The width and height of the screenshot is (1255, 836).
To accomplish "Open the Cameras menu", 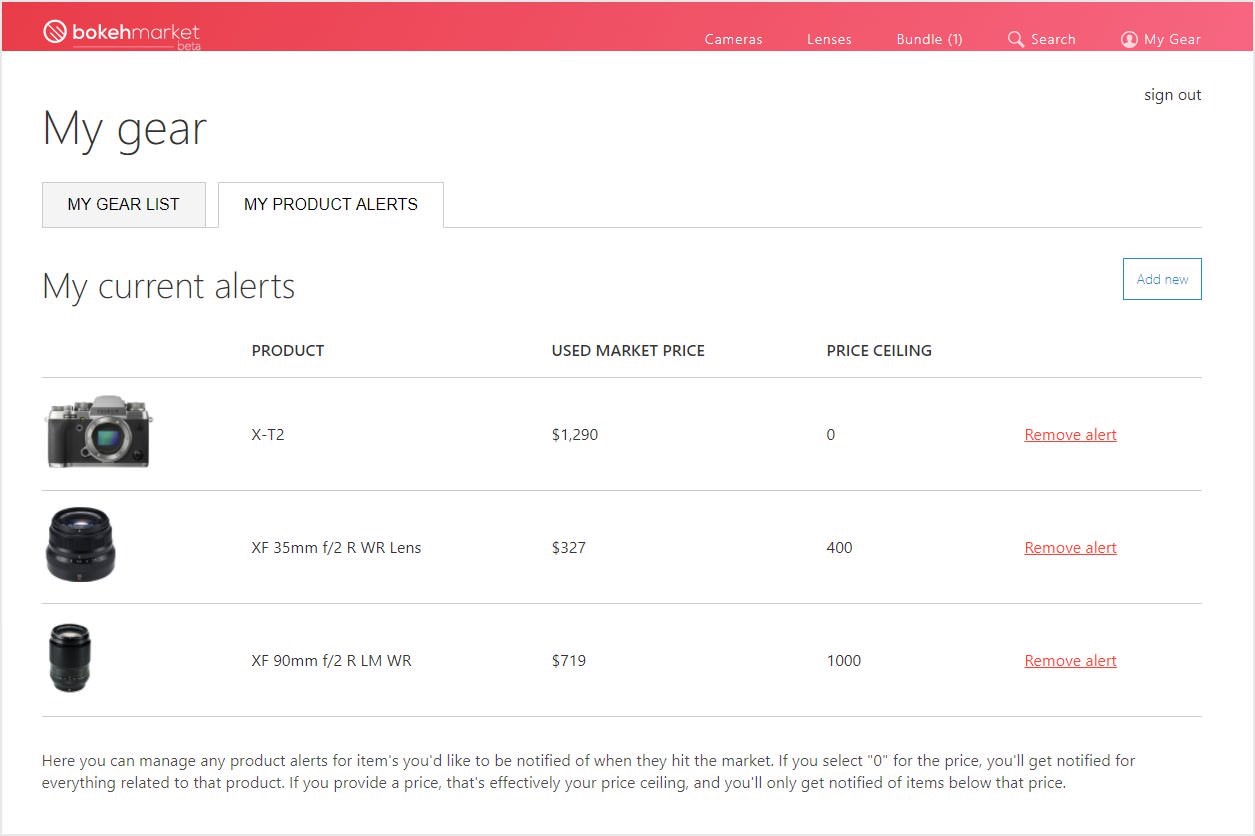I will 733,39.
